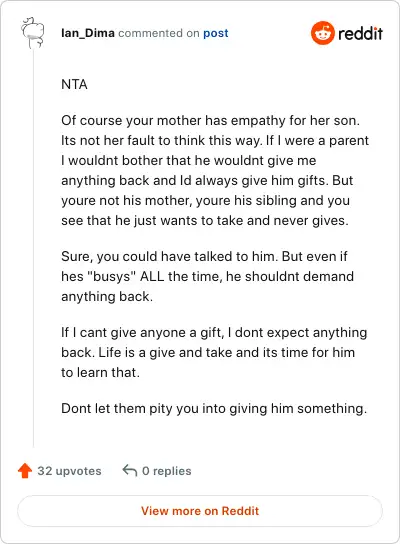Image resolution: width=400 pixels, height=544 pixels.
Task: Click the "commented on" gray text
Action: 159,33
